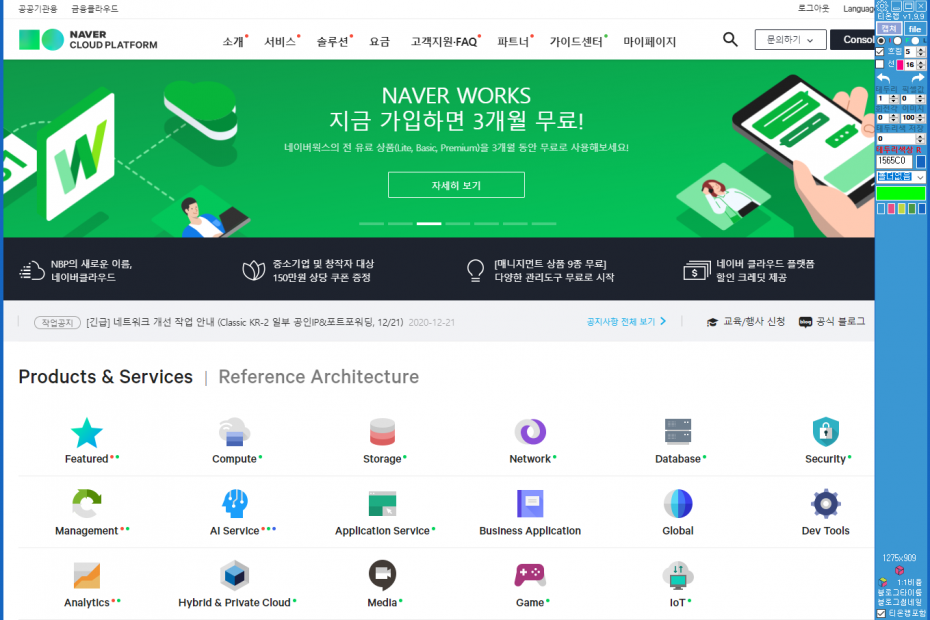This screenshot has height=620, width=930.
Task: Step the 이미지 spinner showing 100
Action: pos(921,118)
